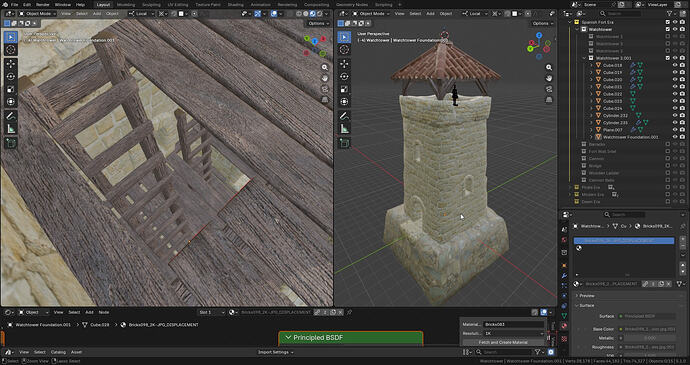
Task: Expand Cylinder.231 in the Outliner
Action: coord(591,122)
